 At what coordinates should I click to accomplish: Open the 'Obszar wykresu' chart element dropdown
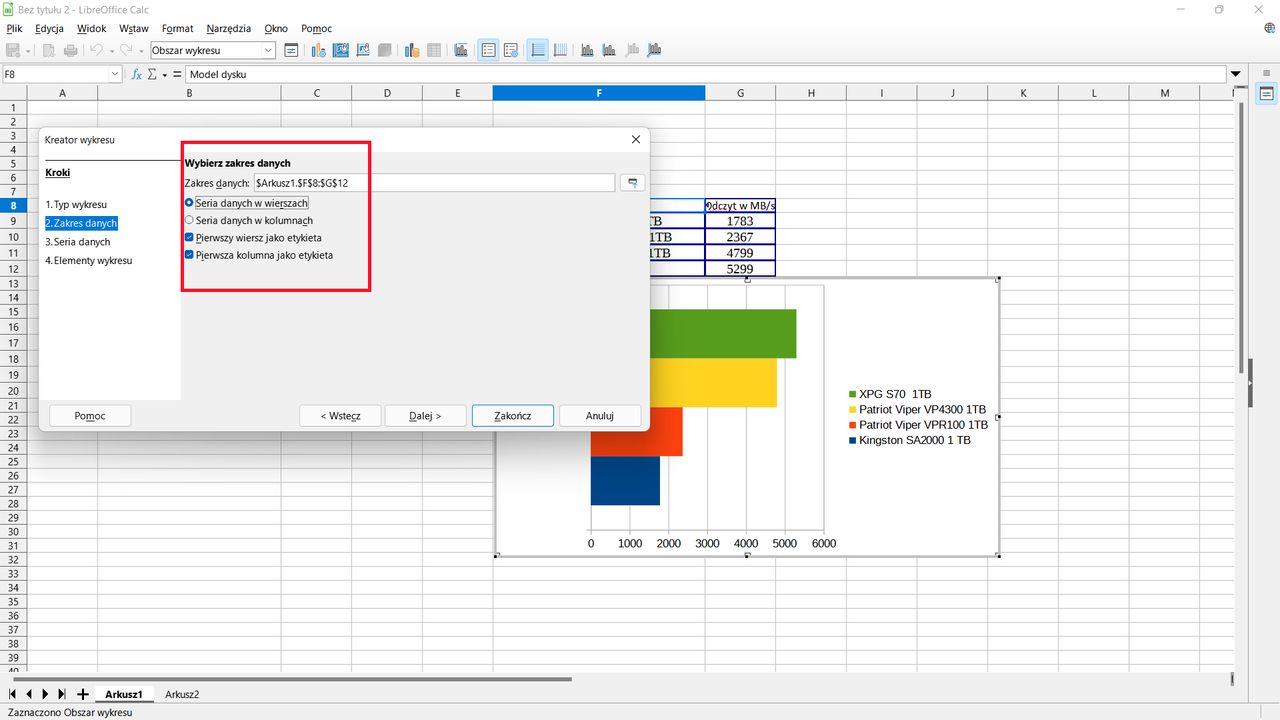coord(268,50)
